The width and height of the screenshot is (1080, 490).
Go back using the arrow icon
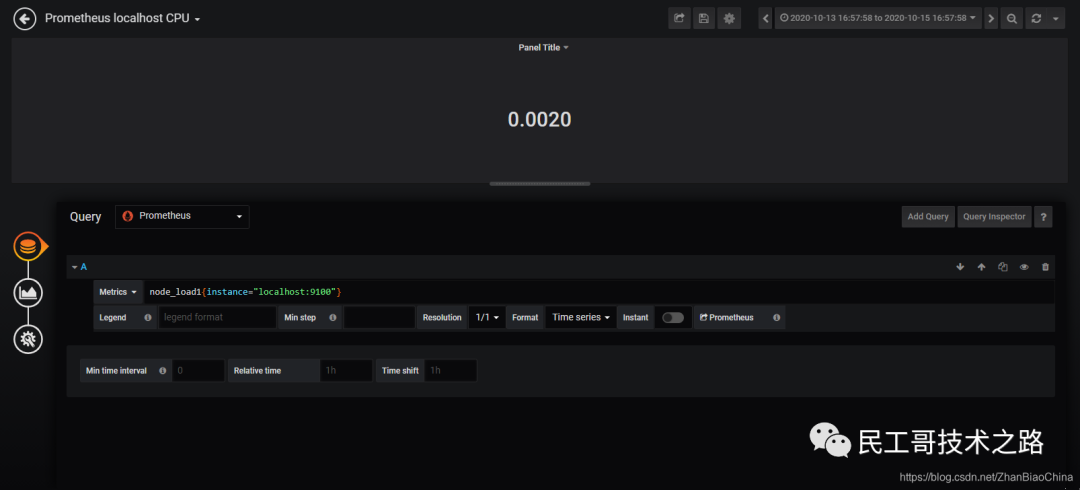pos(25,19)
